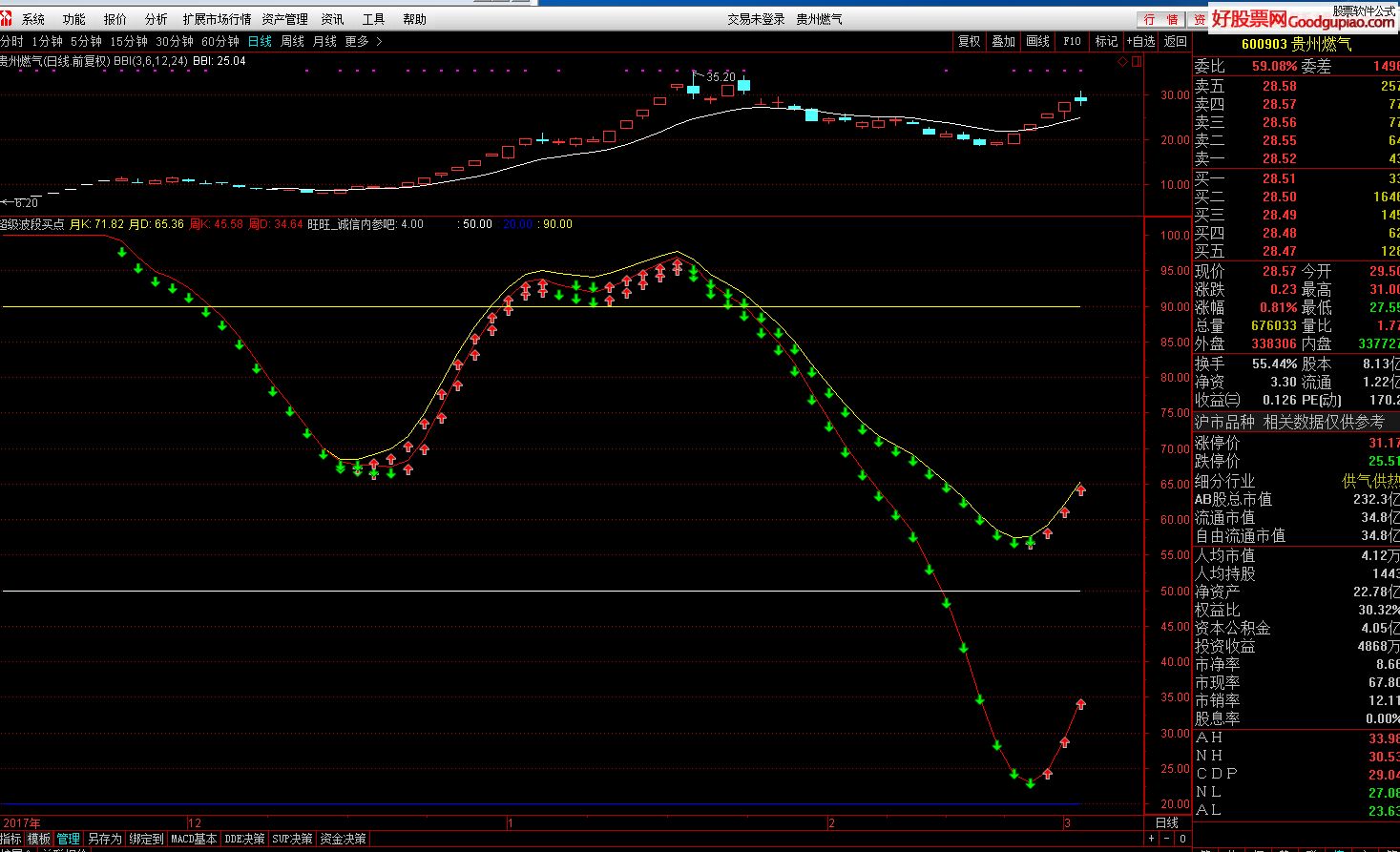This screenshot has height=852, width=1400.
Task: Click the 超级波段买点 indicator label
Action: (31, 224)
